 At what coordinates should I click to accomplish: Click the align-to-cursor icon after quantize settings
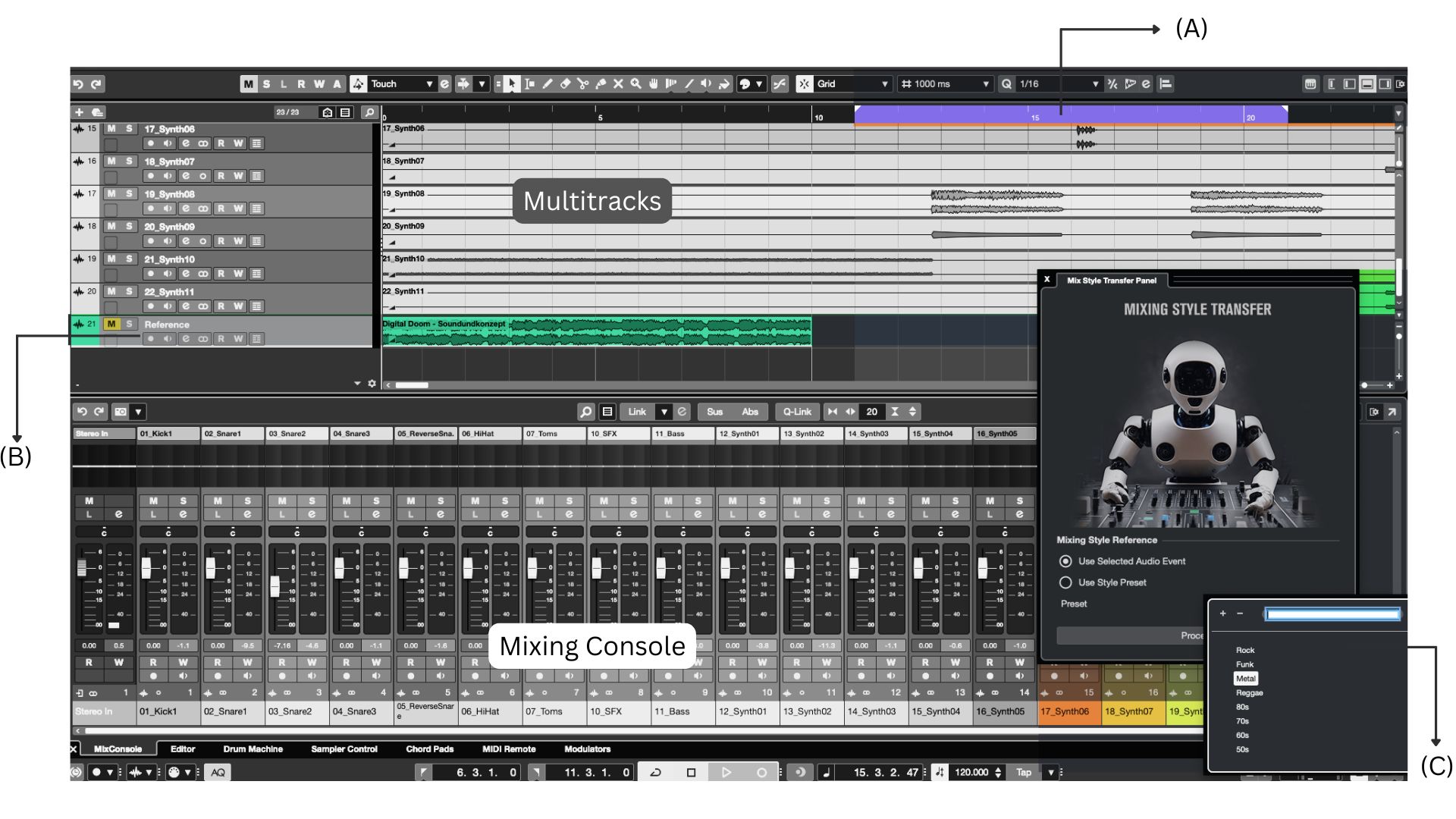pyautogui.click(x=1166, y=84)
